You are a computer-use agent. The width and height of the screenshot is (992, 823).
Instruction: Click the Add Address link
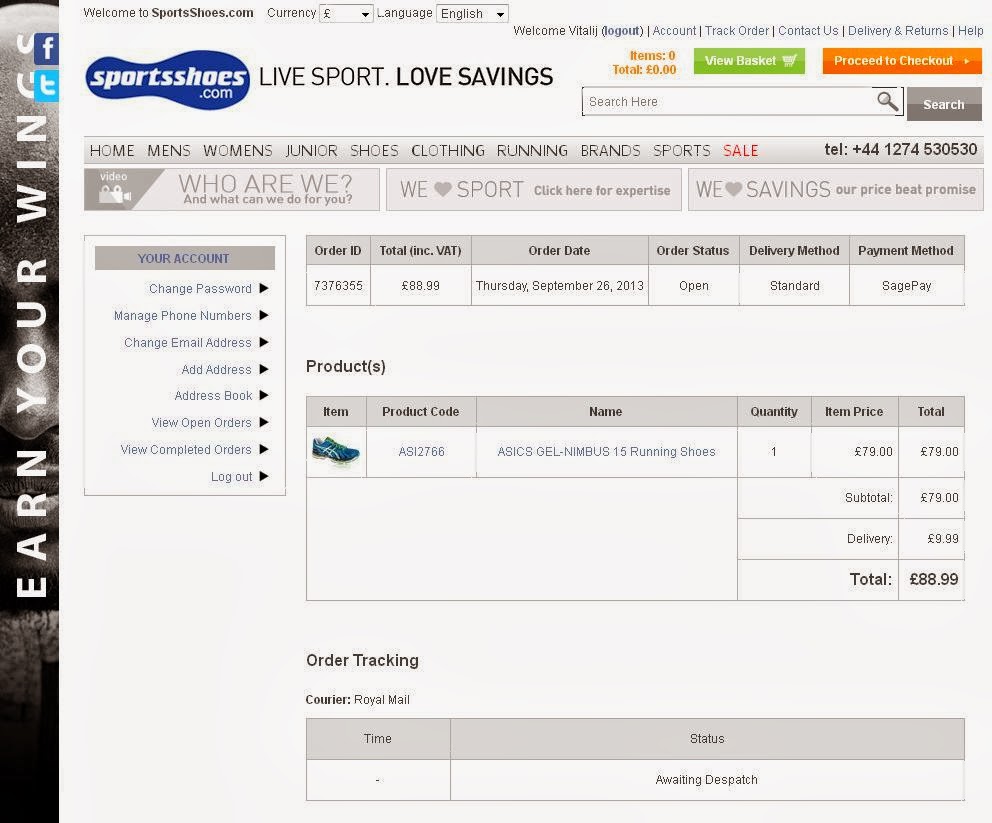point(216,369)
